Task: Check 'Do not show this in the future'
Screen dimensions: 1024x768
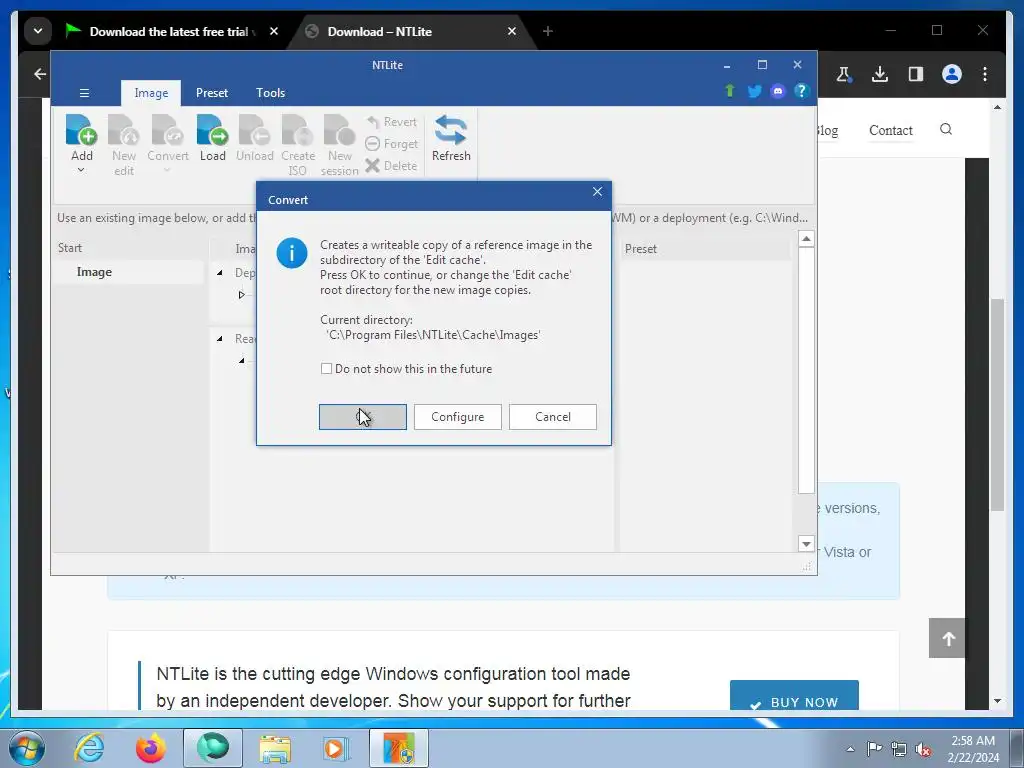Action: 327,369
